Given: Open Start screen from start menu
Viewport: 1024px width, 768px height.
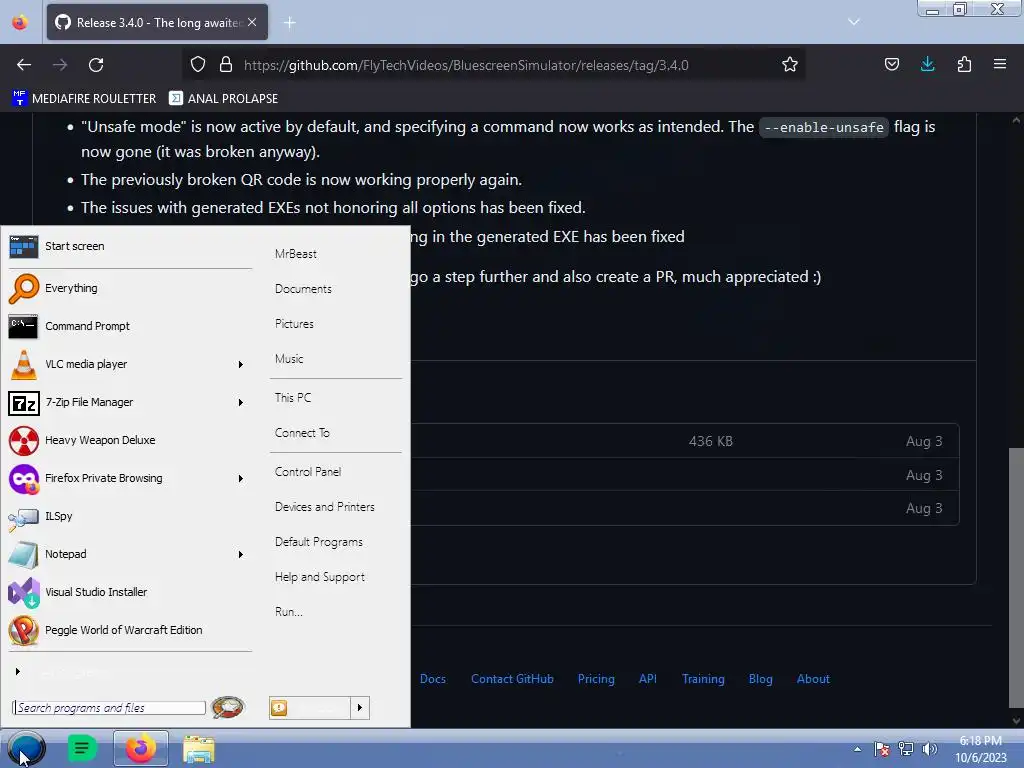Looking at the screenshot, I should pyautogui.click(x=129, y=246).
